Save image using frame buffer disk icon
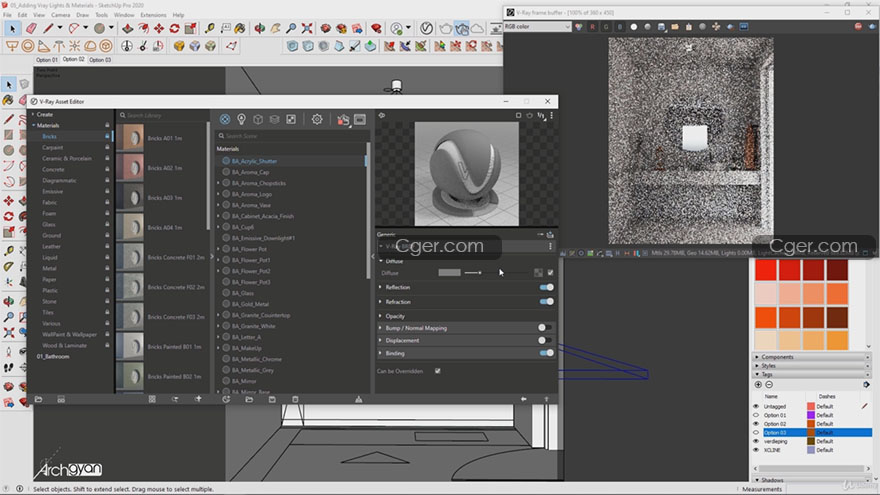Screen dimensions: 880x495 pos(661,26)
